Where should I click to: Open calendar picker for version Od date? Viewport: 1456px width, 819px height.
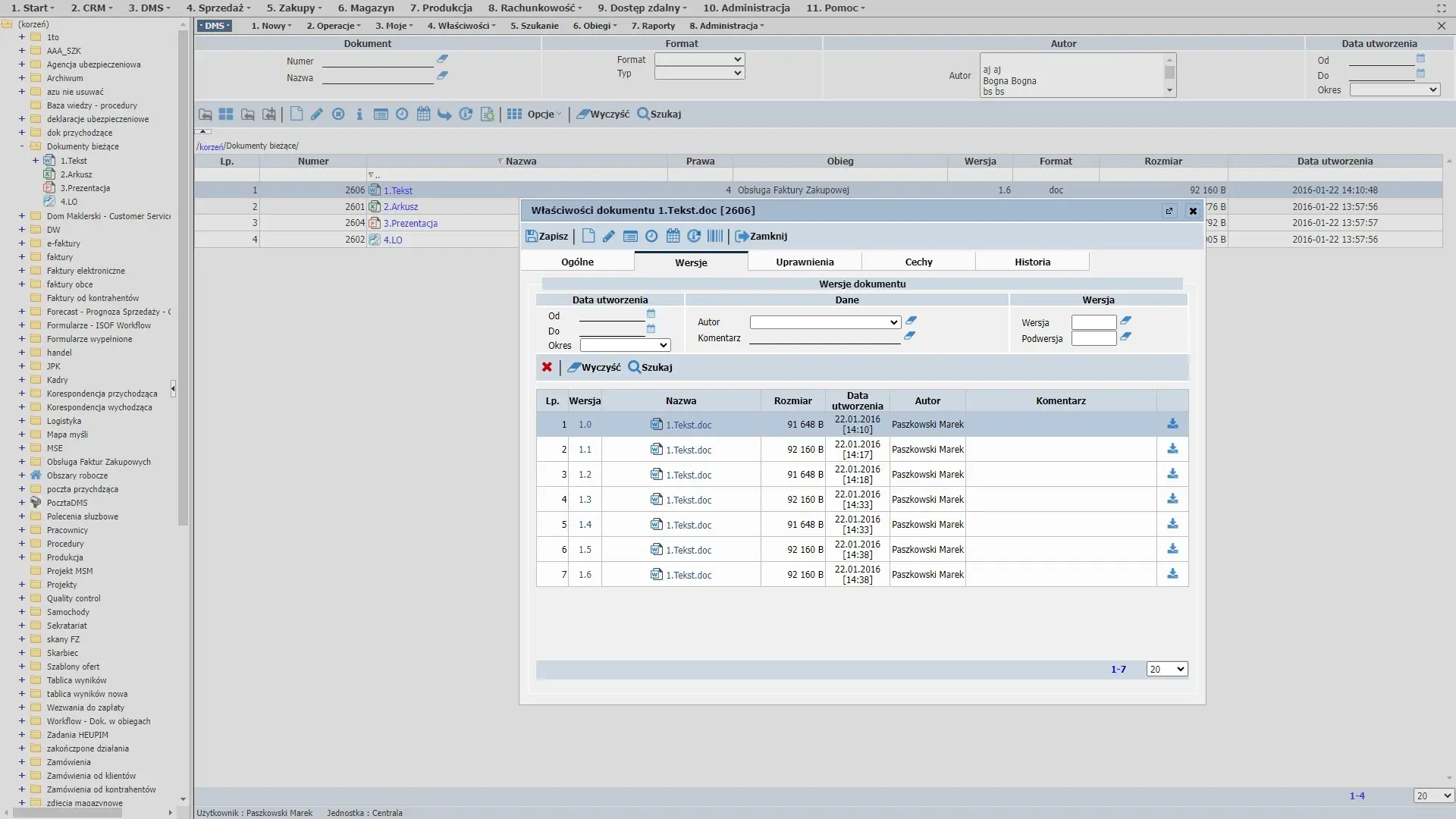pos(651,314)
